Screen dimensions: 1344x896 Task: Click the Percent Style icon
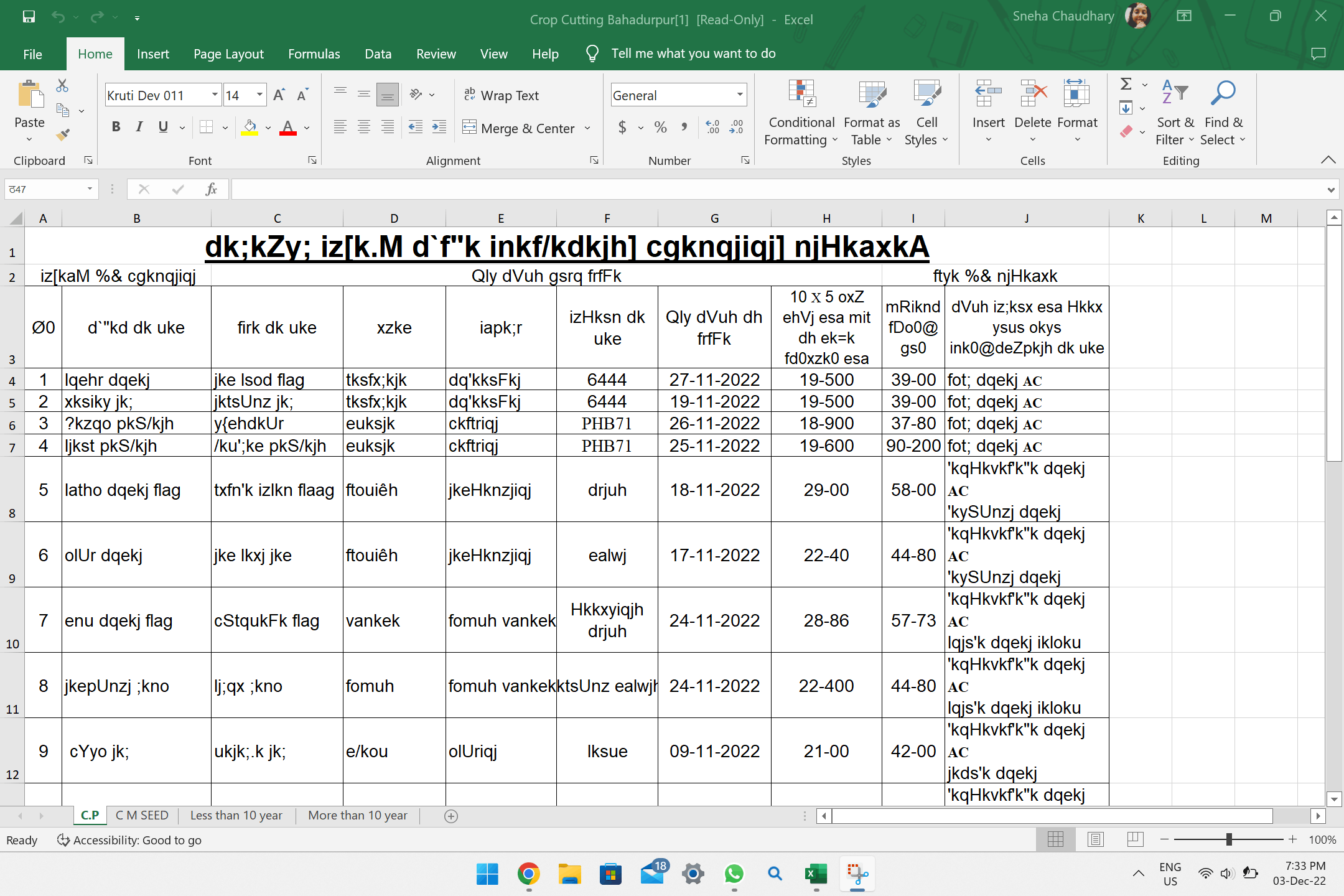coord(661,128)
